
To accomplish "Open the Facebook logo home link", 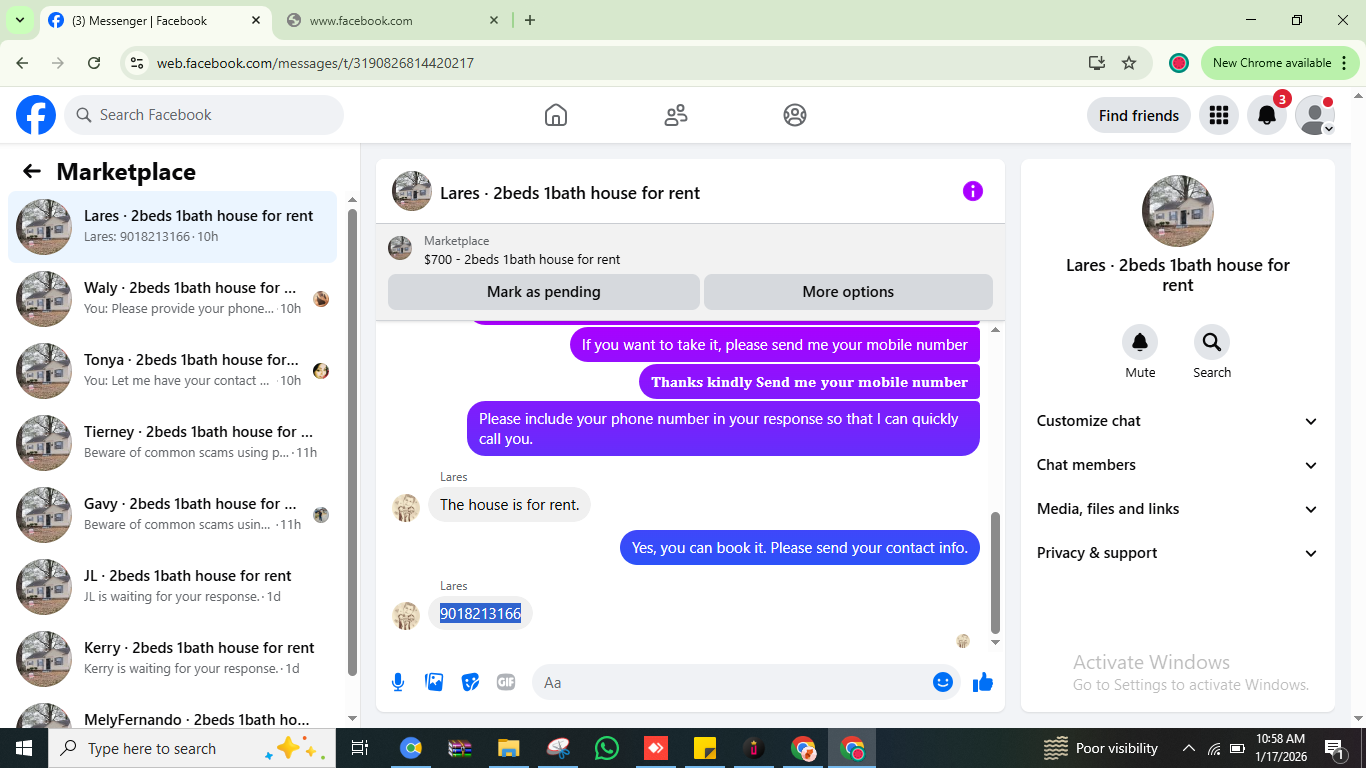I will point(36,115).
